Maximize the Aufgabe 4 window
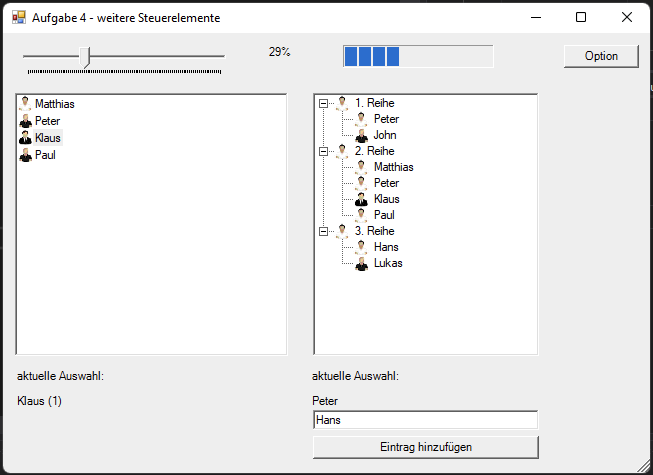 click(x=581, y=17)
